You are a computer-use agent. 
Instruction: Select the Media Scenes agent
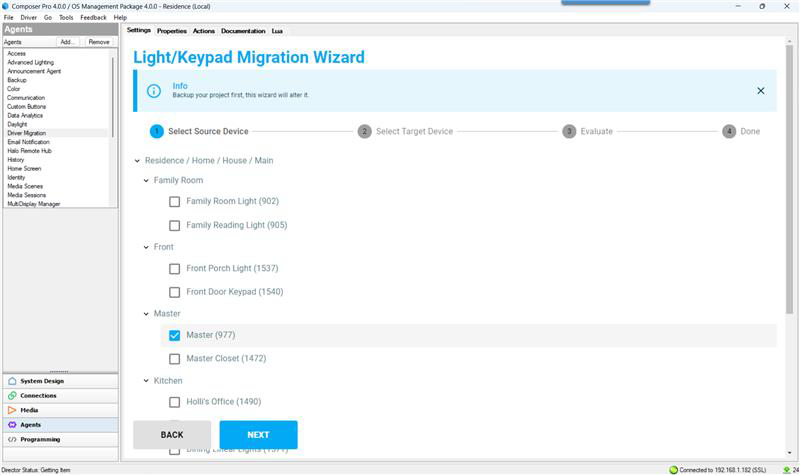point(25,186)
